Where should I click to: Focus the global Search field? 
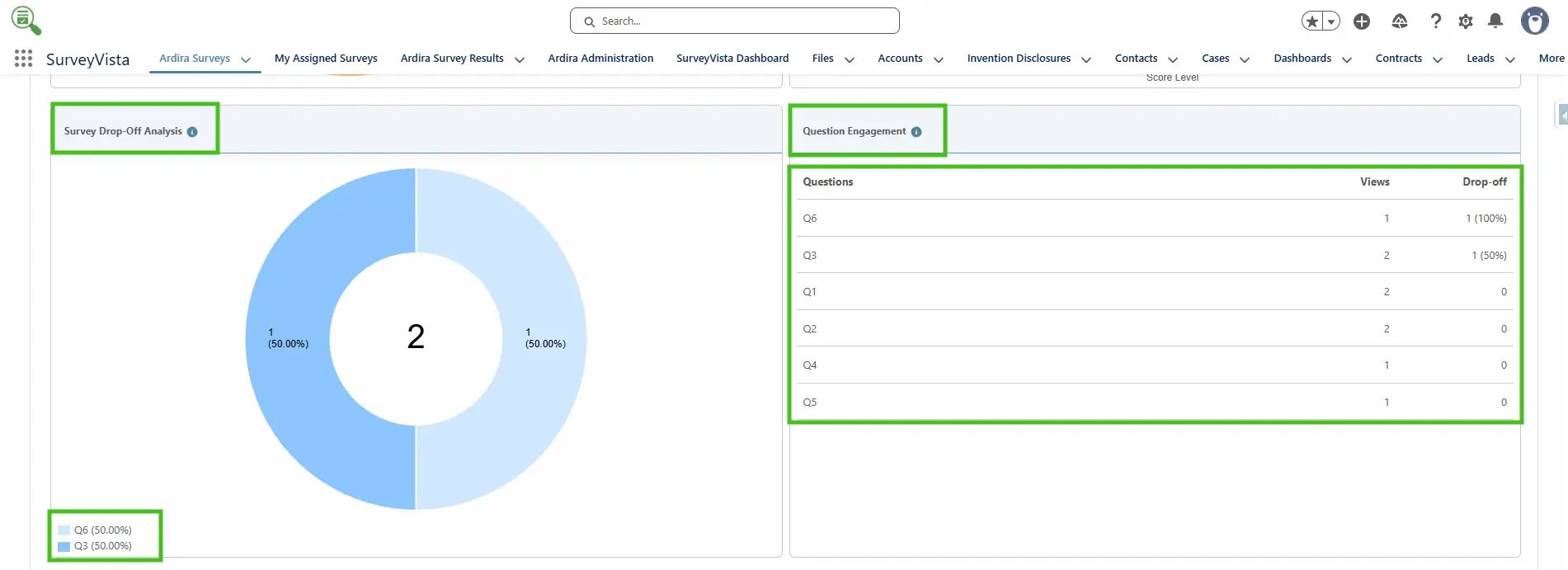pyautogui.click(x=735, y=21)
